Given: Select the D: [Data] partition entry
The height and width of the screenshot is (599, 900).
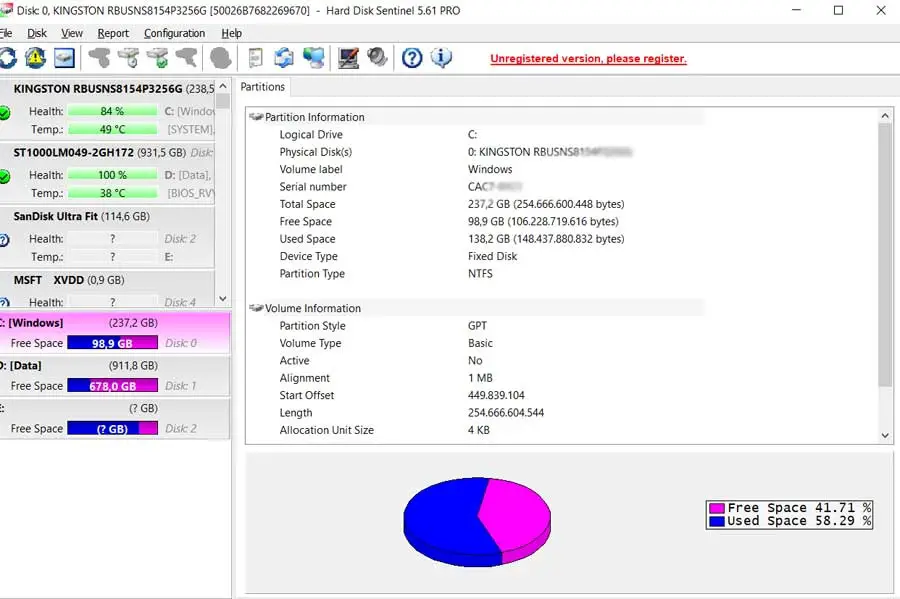Looking at the screenshot, I should [115, 376].
